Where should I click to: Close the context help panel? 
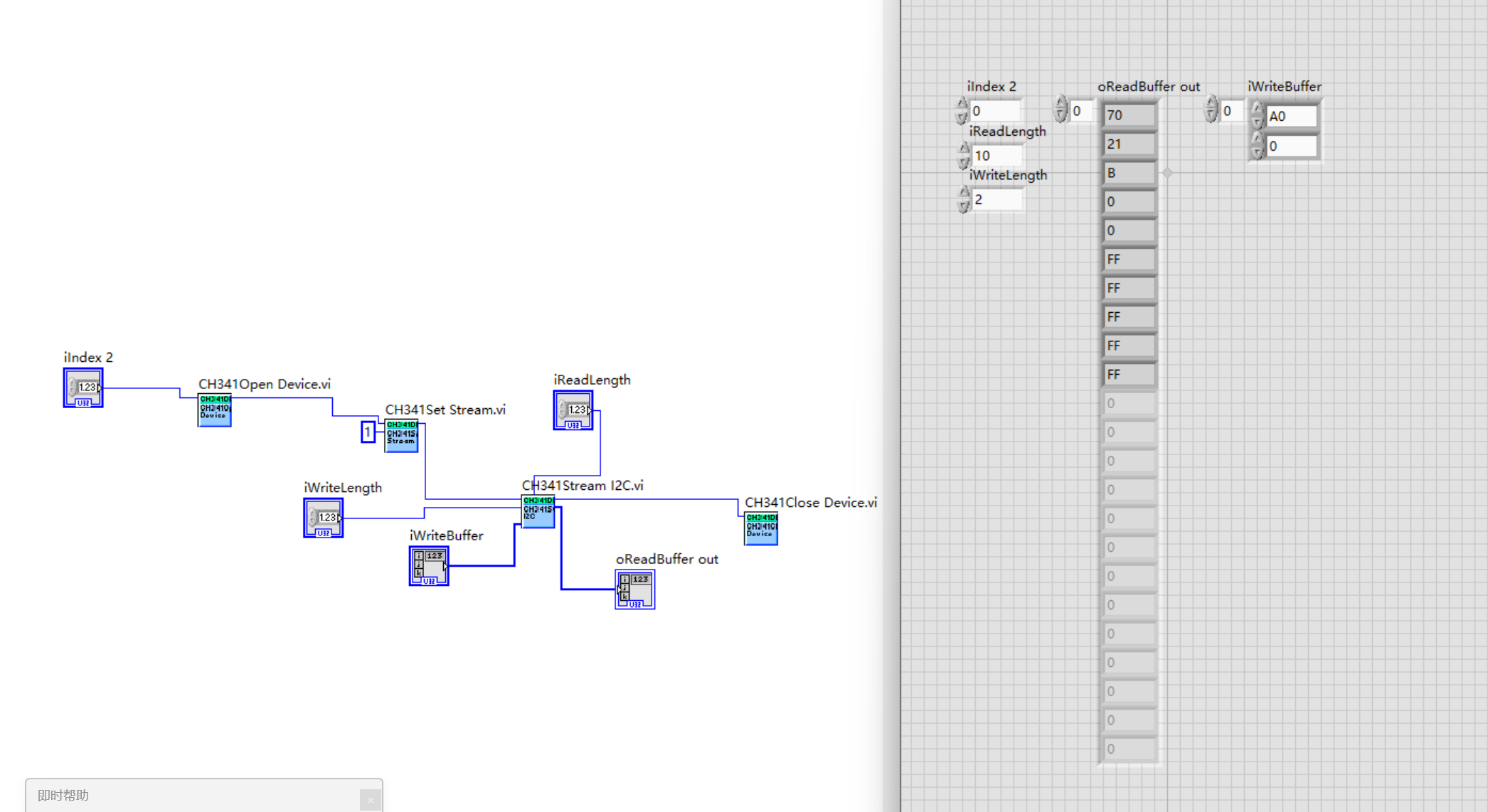click(x=370, y=800)
